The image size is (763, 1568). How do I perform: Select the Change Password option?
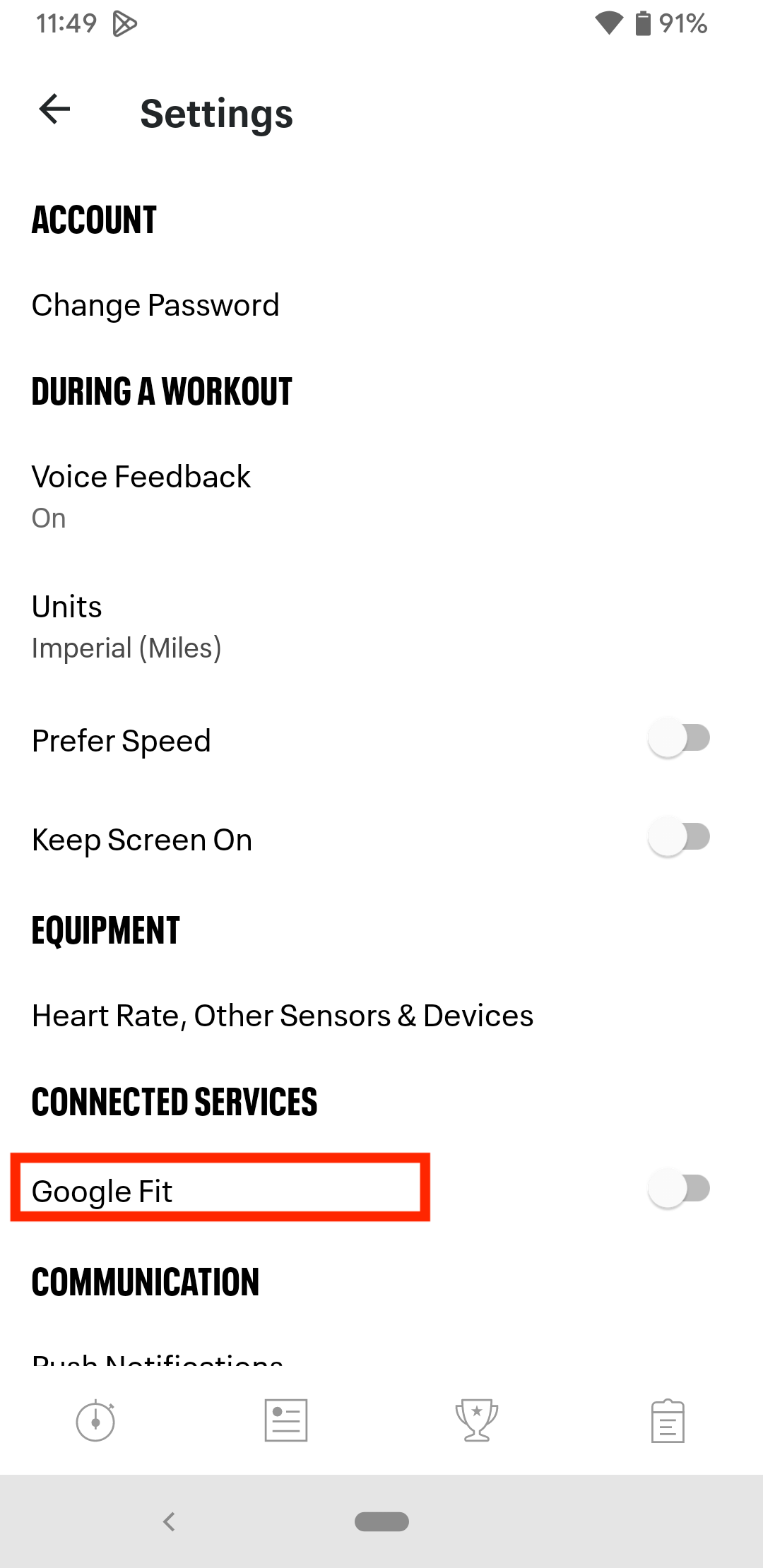point(155,305)
